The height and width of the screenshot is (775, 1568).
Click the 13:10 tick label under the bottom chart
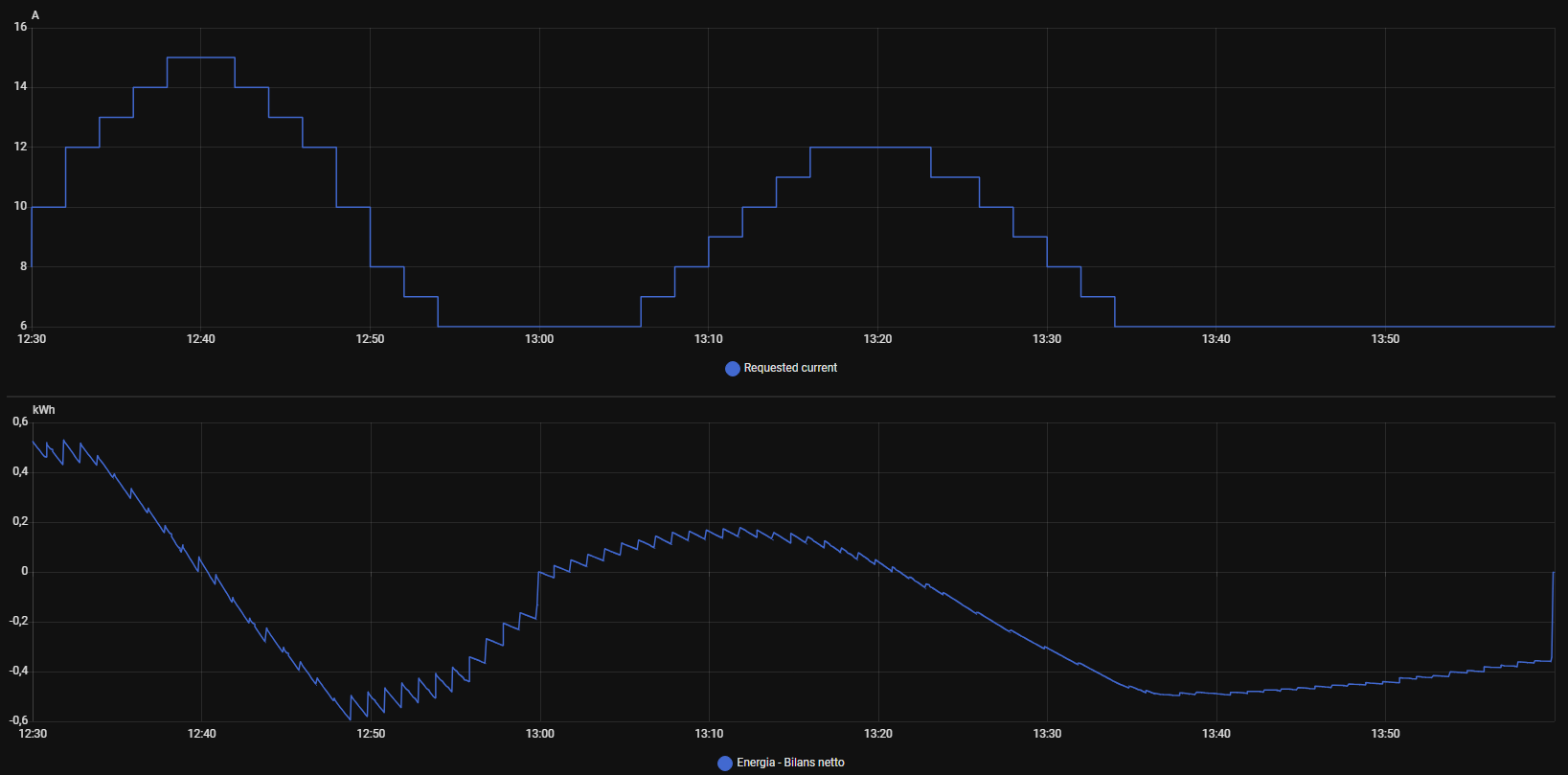click(709, 734)
